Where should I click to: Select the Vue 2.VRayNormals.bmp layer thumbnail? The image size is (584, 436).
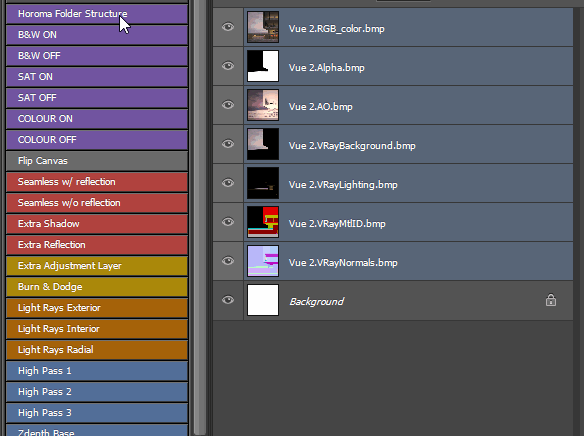pos(263,261)
